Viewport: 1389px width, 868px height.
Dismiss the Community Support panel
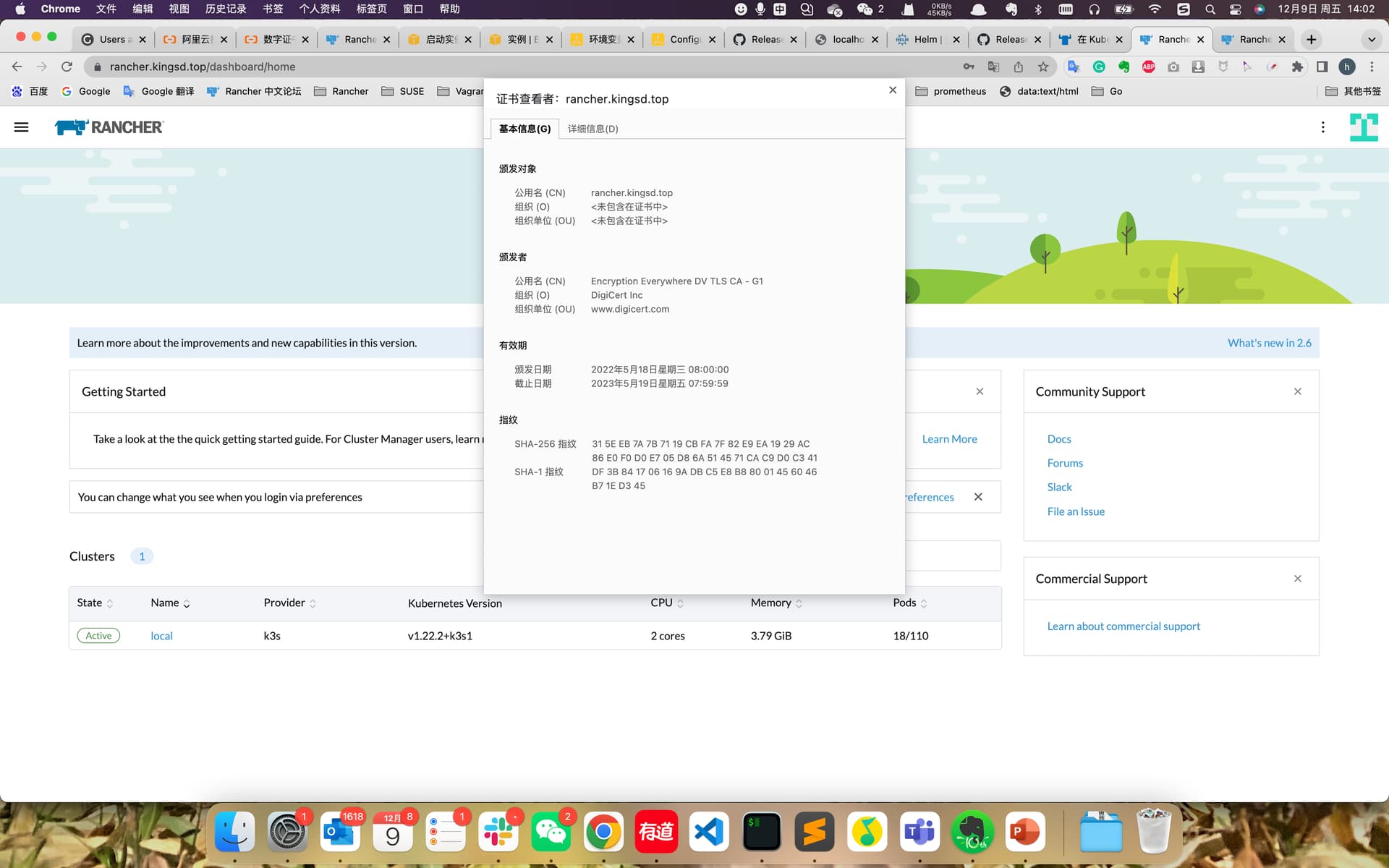pos(1298,391)
